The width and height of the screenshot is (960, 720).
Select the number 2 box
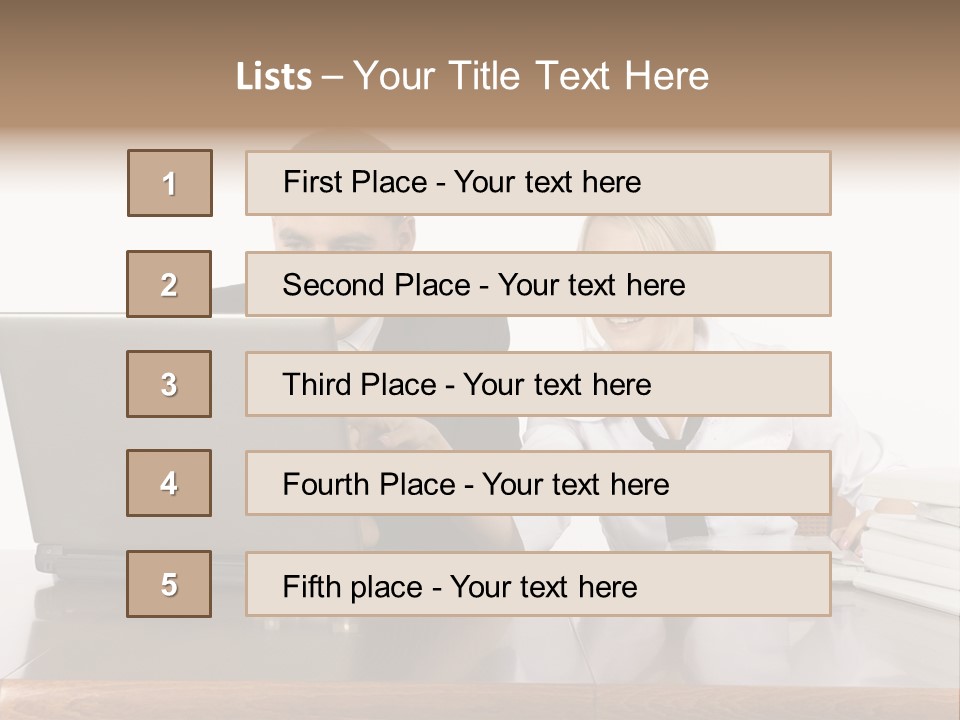(169, 284)
